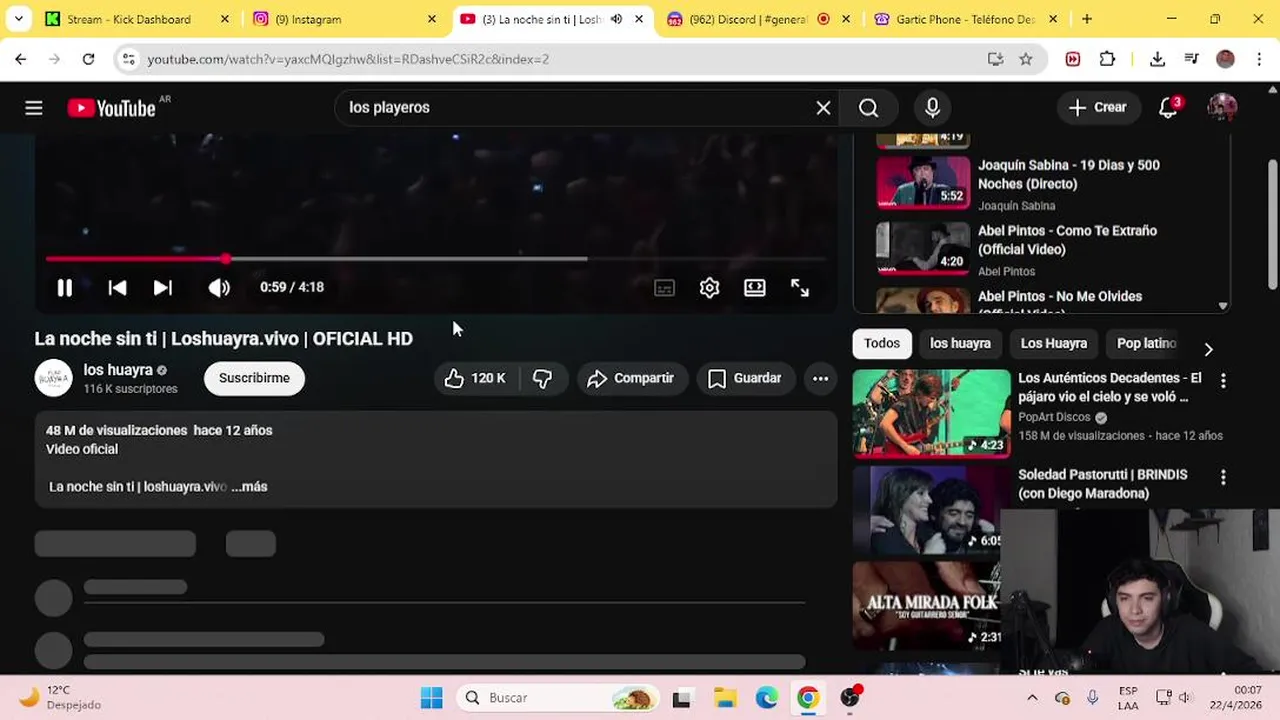Switch to theater mode view

[x=755, y=288]
